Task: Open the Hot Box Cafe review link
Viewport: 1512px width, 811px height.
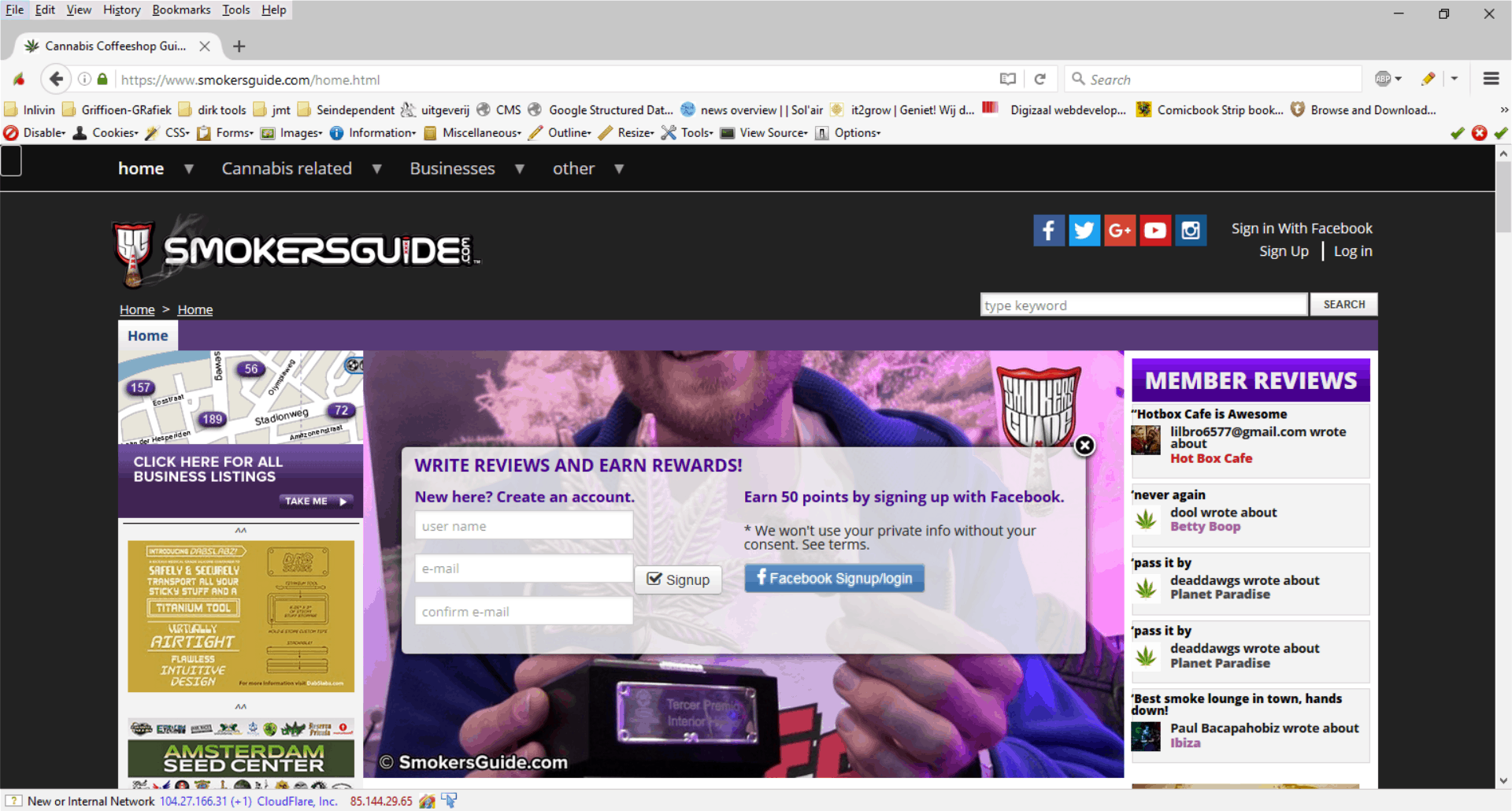Action: [x=1210, y=458]
